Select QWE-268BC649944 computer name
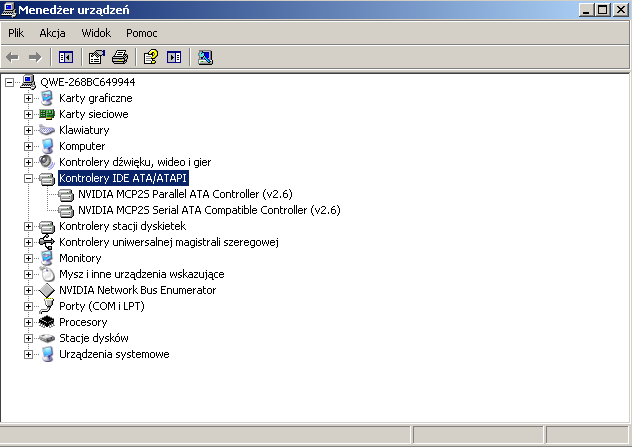The width and height of the screenshot is (632, 447). [x=87, y=82]
